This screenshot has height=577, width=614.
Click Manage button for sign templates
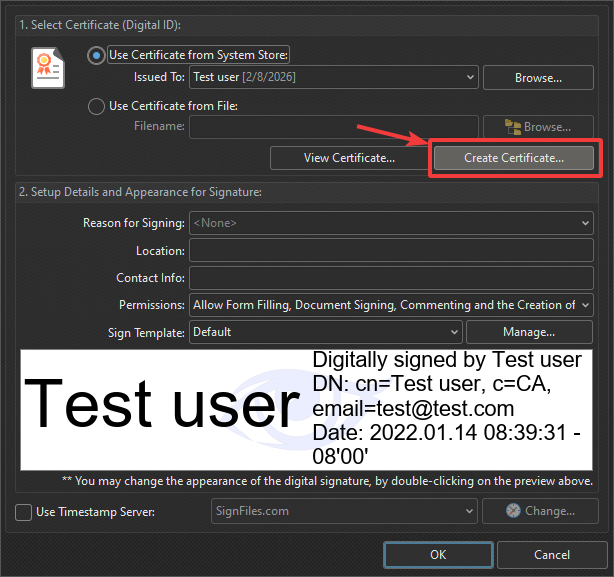pos(529,332)
